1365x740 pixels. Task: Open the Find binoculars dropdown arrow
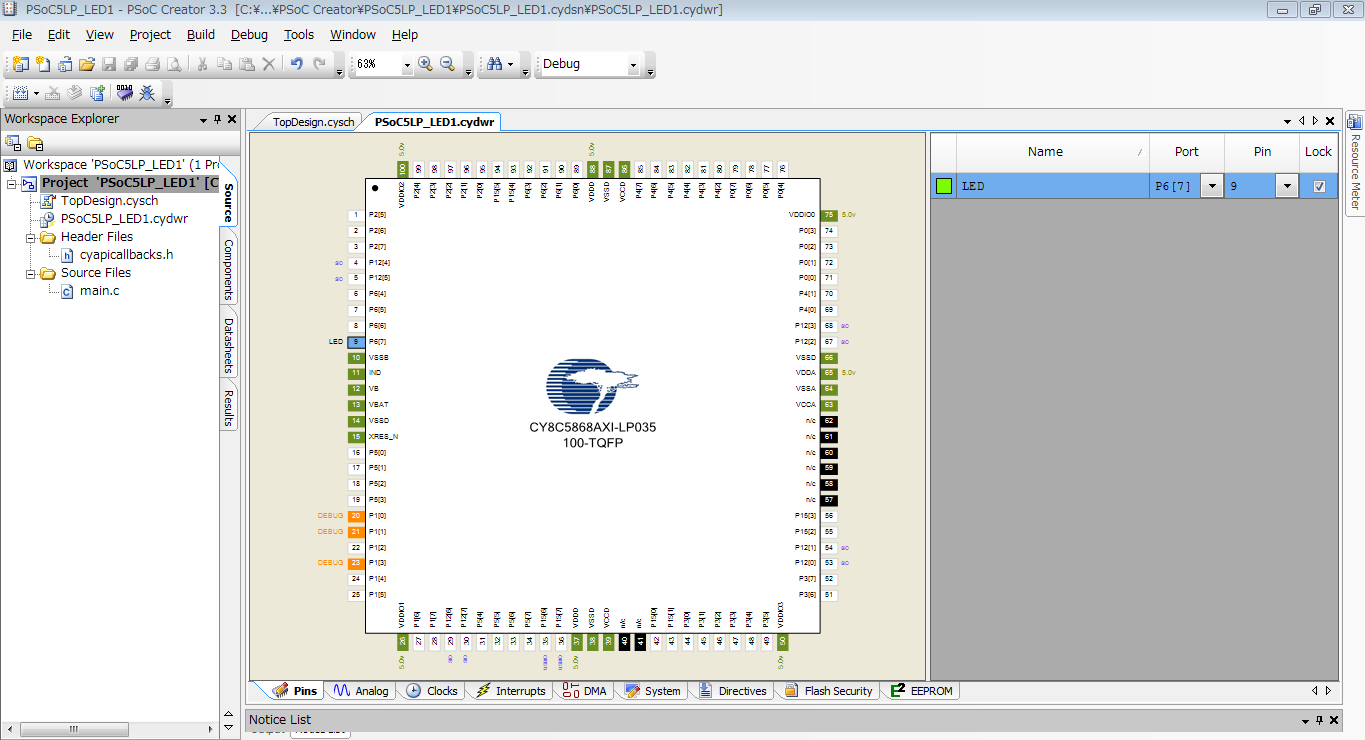pyautogui.click(x=511, y=64)
